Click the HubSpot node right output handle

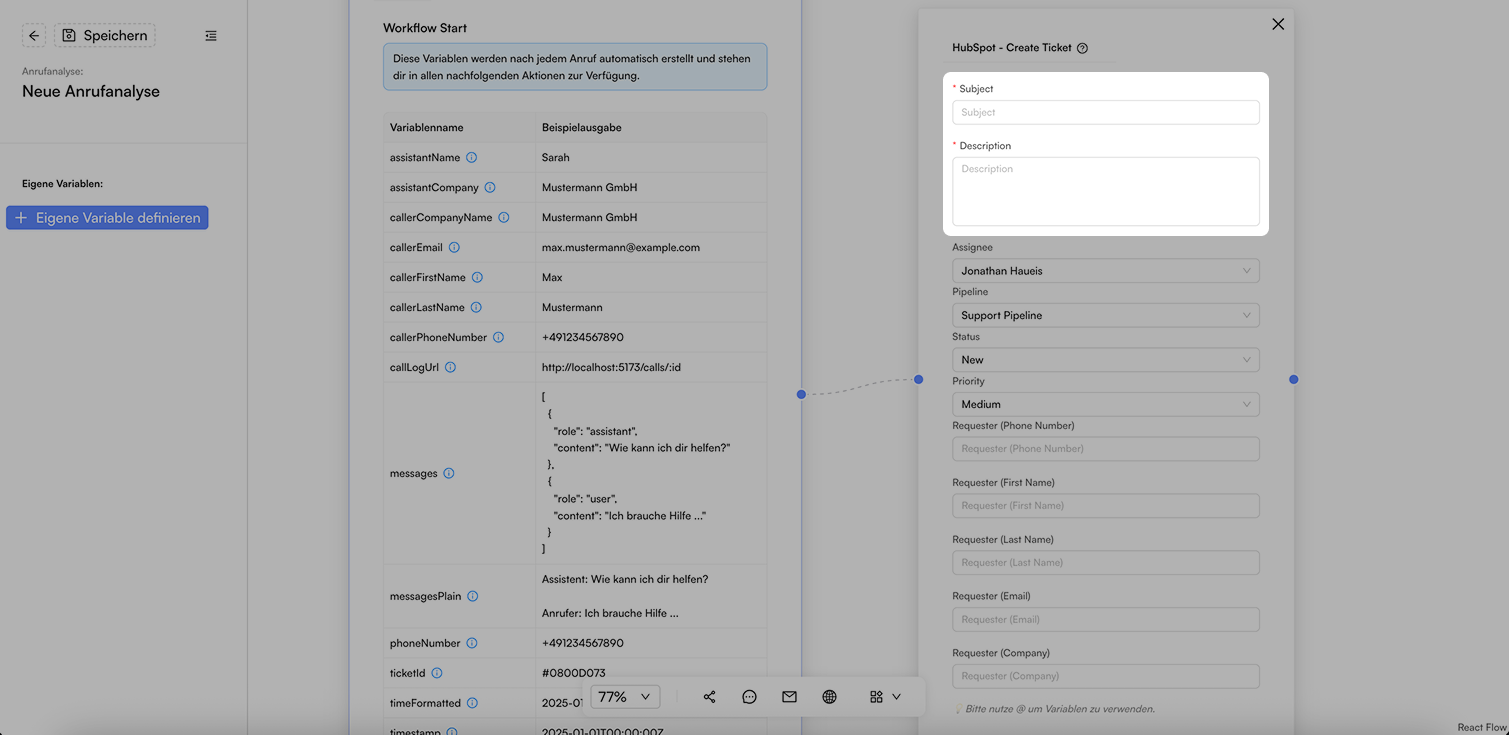(x=1293, y=379)
